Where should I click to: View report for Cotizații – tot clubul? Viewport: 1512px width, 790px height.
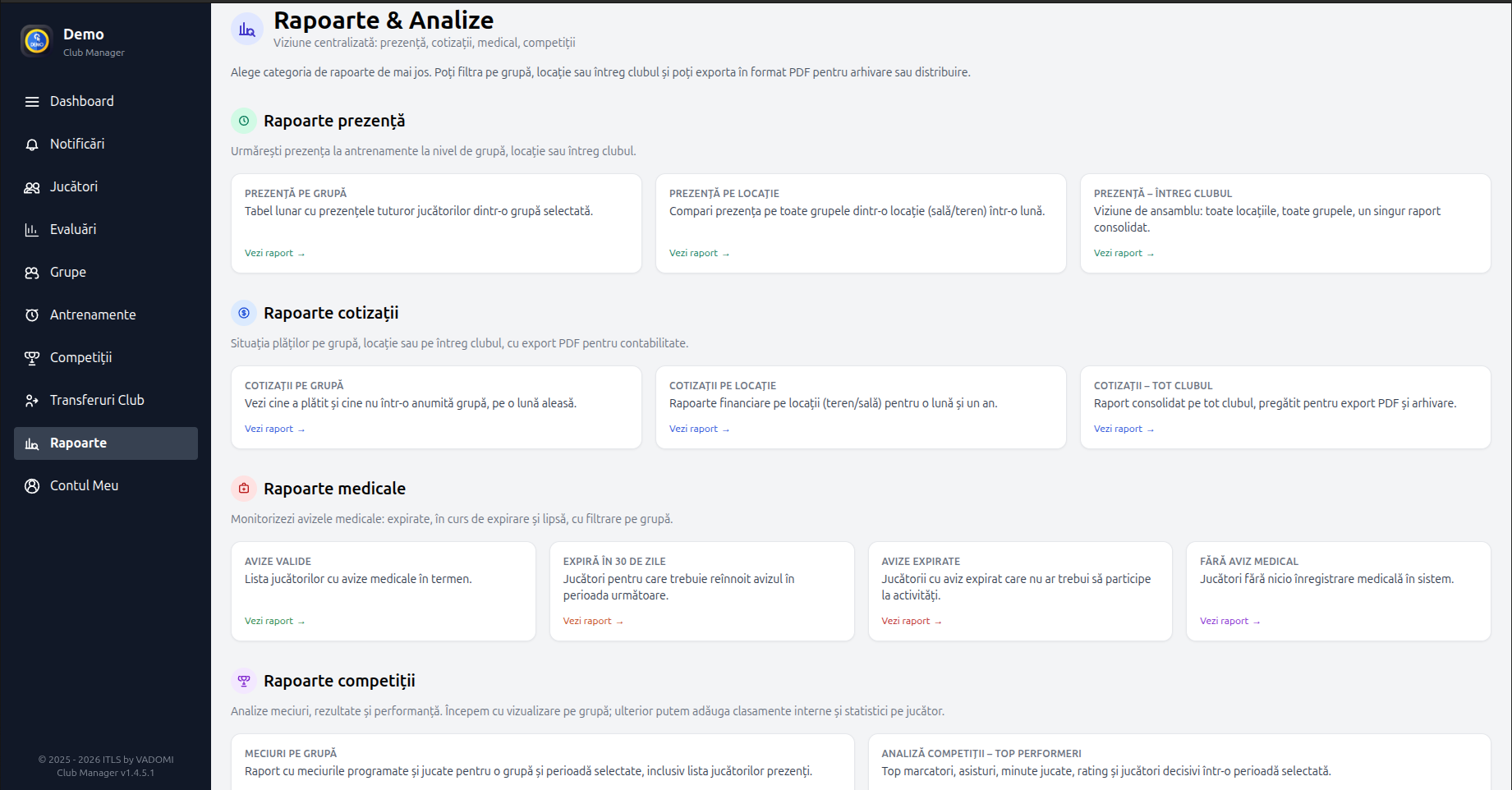tap(1124, 429)
